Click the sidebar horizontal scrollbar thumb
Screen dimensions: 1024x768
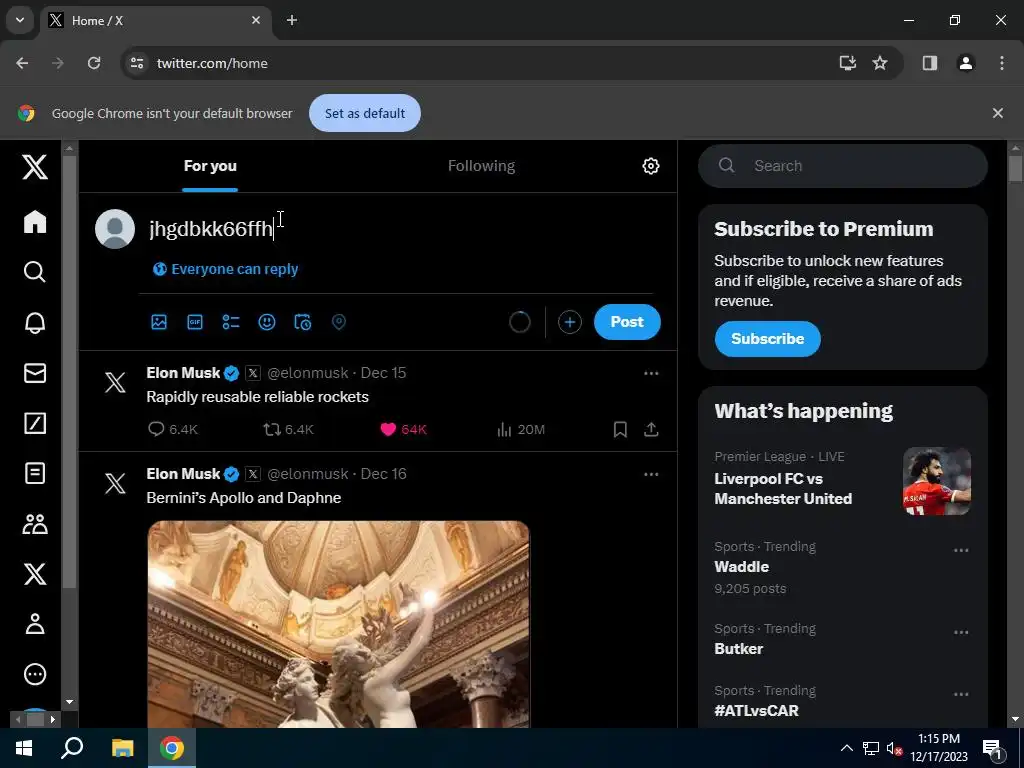[35, 719]
